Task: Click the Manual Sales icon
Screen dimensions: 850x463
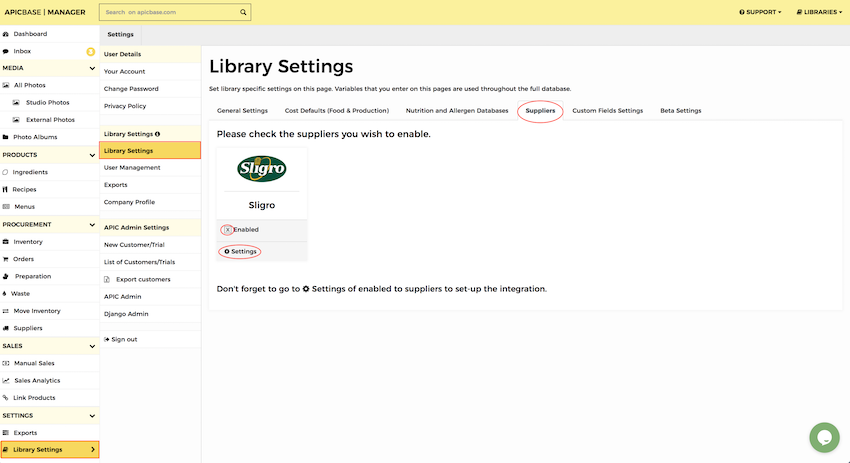Action: (x=5, y=363)
